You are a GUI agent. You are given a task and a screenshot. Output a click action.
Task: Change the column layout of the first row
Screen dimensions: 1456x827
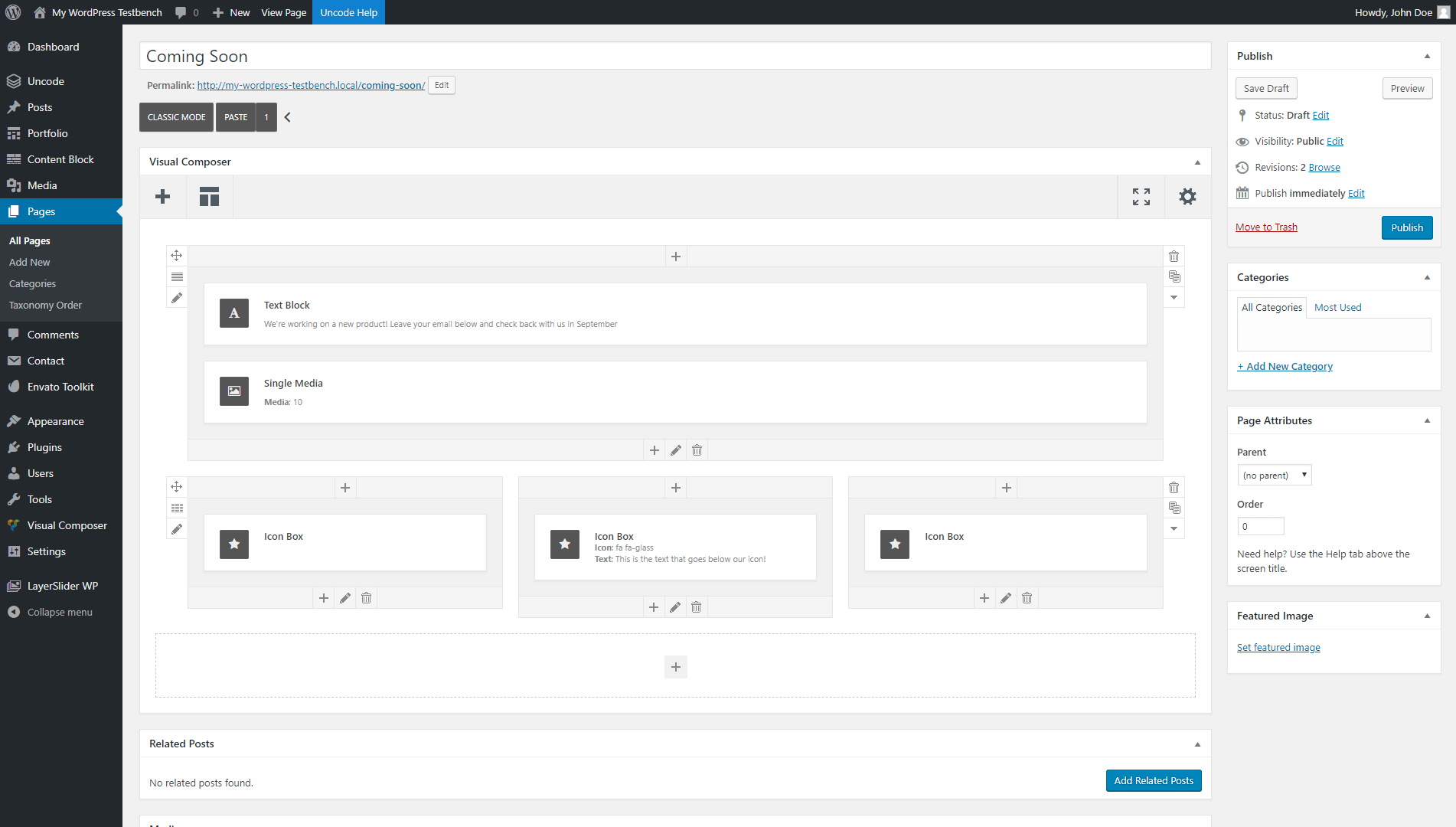(177, 276)
